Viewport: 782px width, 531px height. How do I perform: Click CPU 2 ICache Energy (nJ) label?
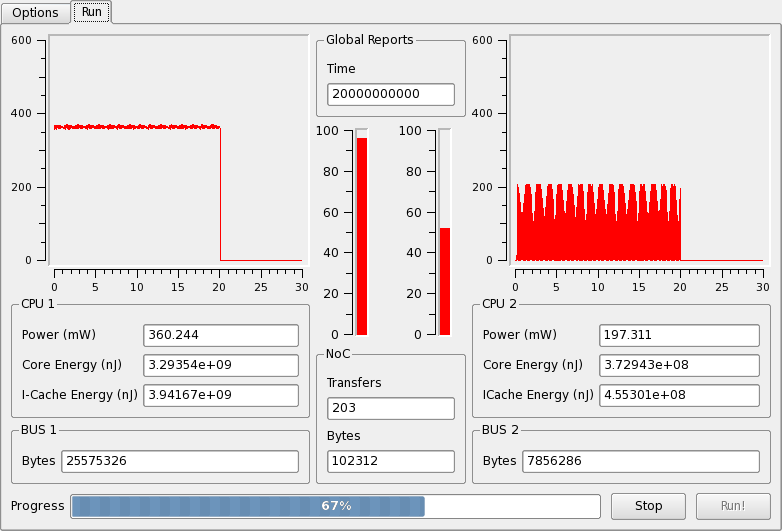(538, 395)
